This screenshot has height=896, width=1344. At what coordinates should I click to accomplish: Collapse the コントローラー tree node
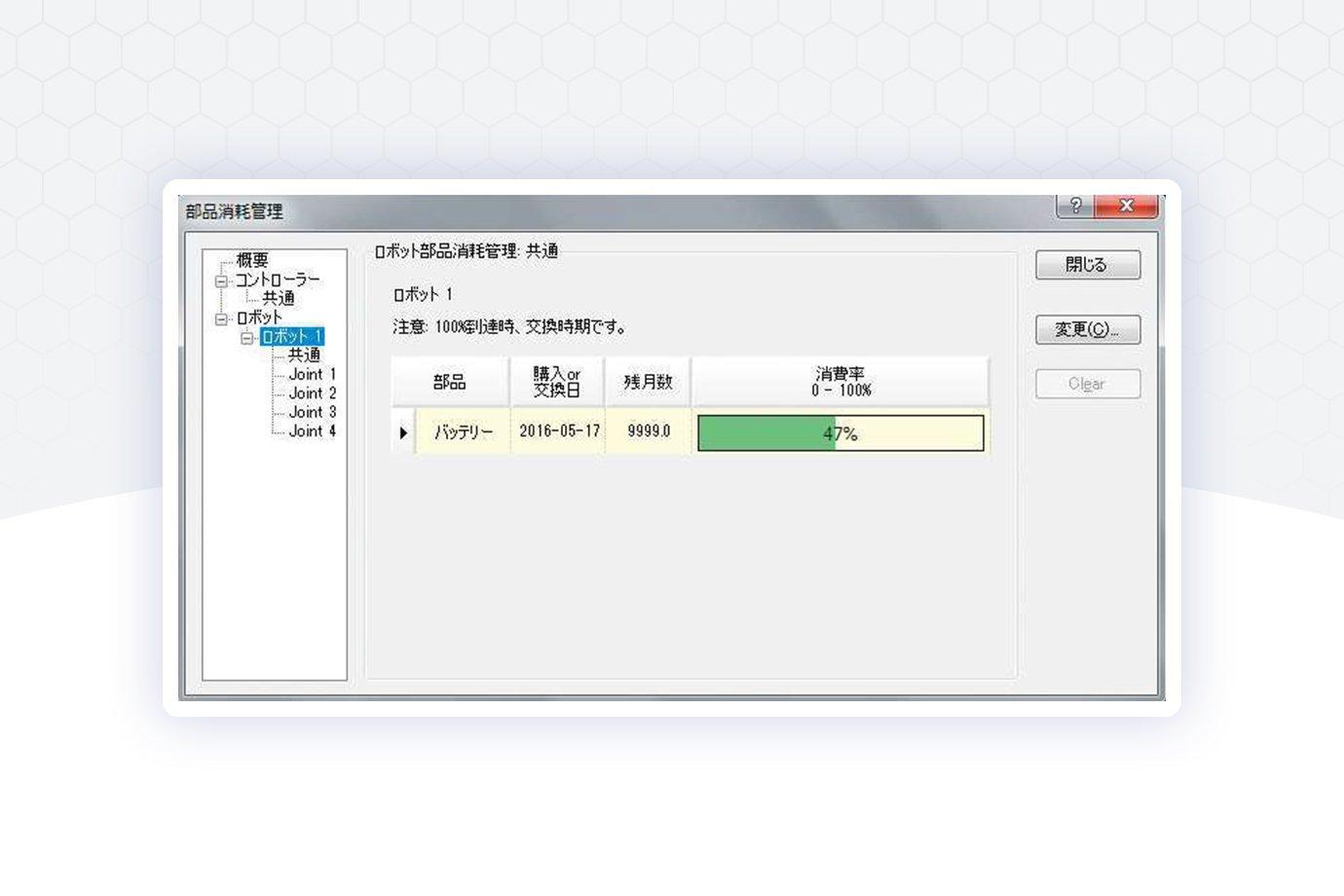point(221,280)
